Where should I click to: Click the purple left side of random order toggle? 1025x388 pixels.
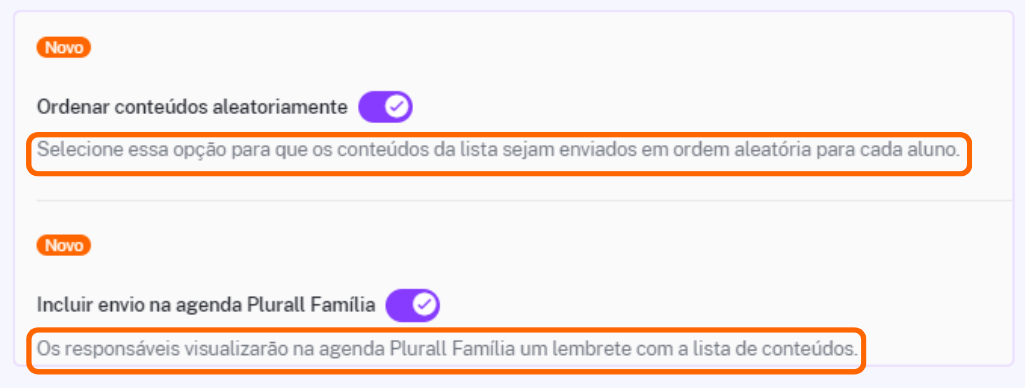coord(371,107)
